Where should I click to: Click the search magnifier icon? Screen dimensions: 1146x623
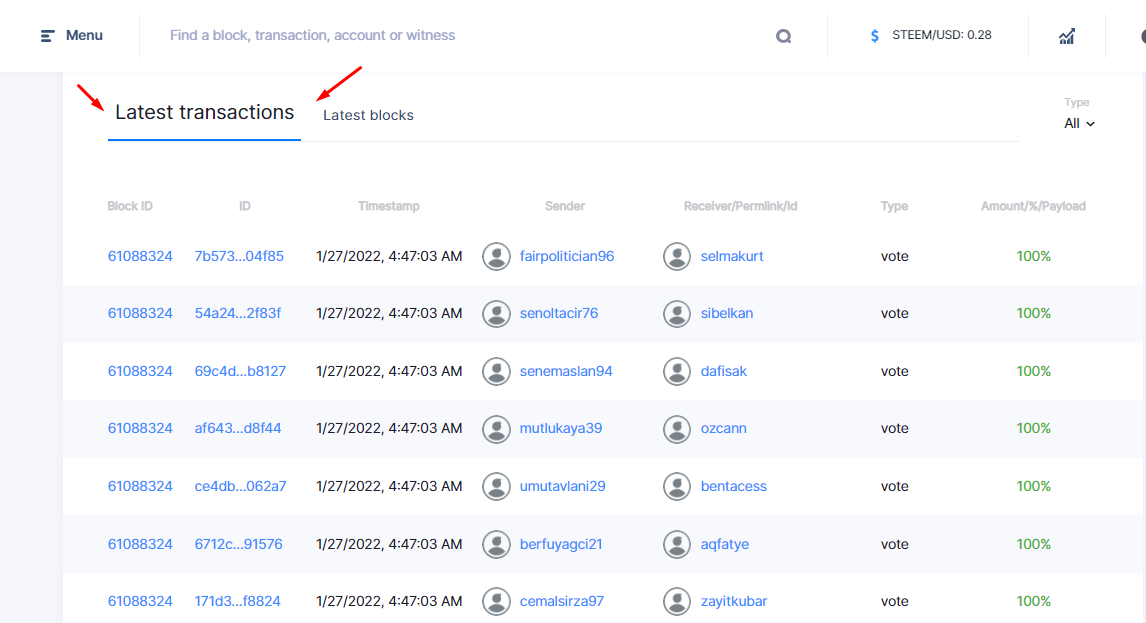(x=783, y=36)
